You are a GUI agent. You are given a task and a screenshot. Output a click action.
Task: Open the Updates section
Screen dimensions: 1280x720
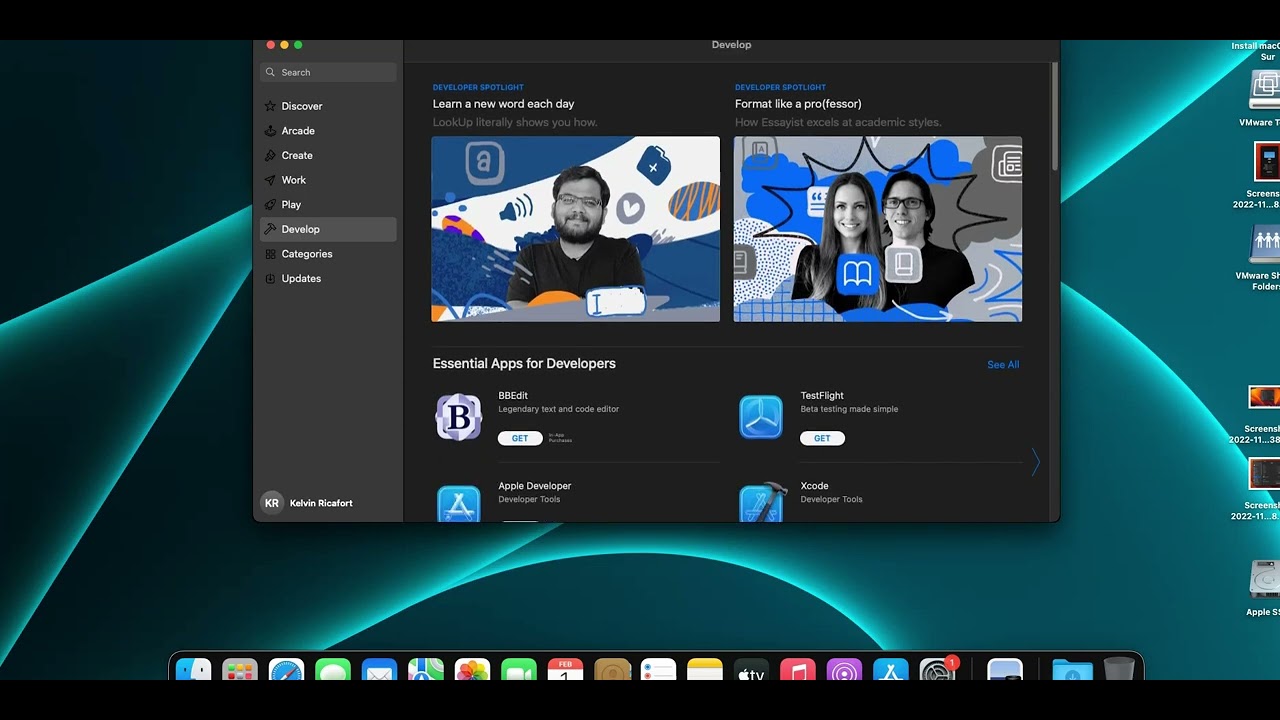328,278
